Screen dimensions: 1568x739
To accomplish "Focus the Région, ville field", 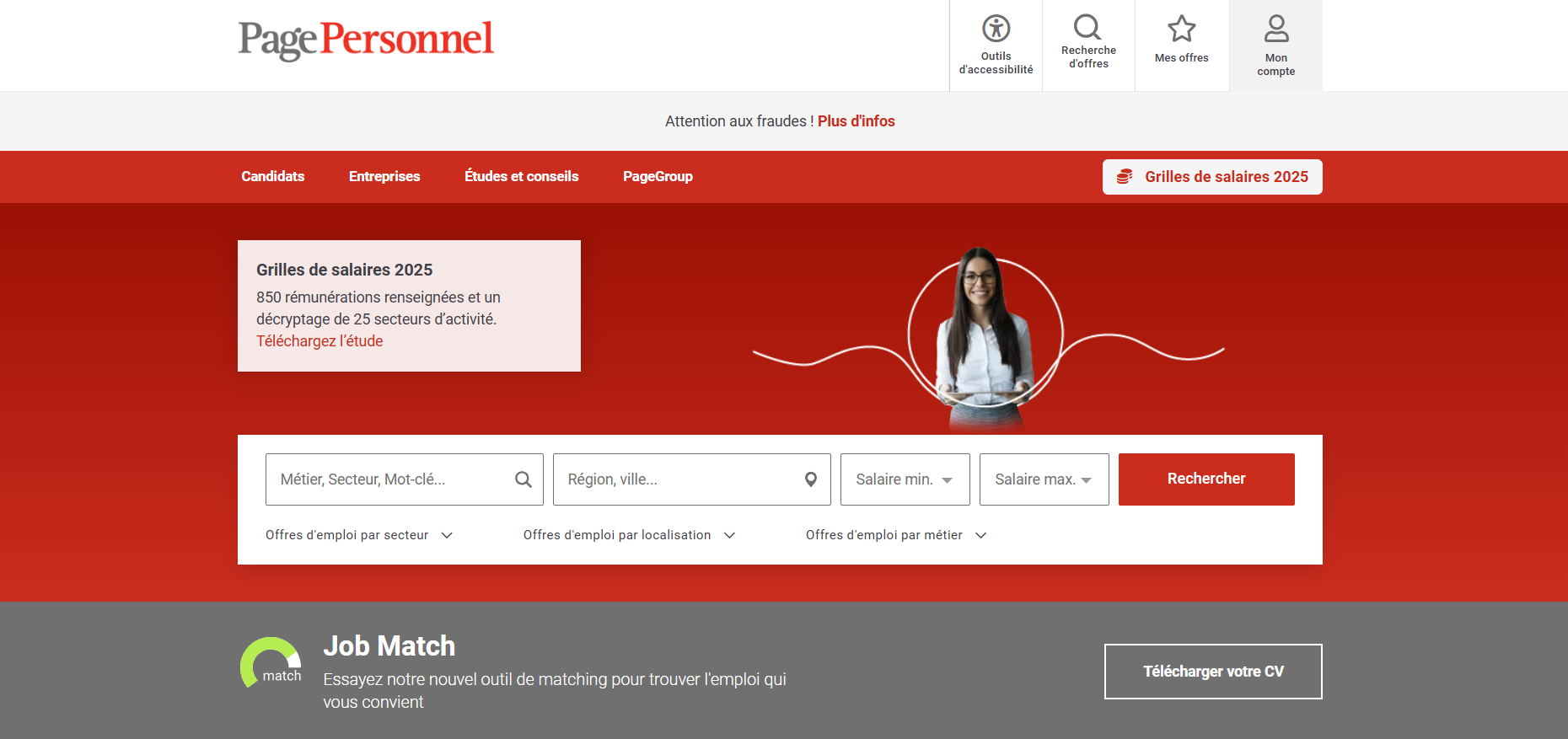I will point(692,479).
